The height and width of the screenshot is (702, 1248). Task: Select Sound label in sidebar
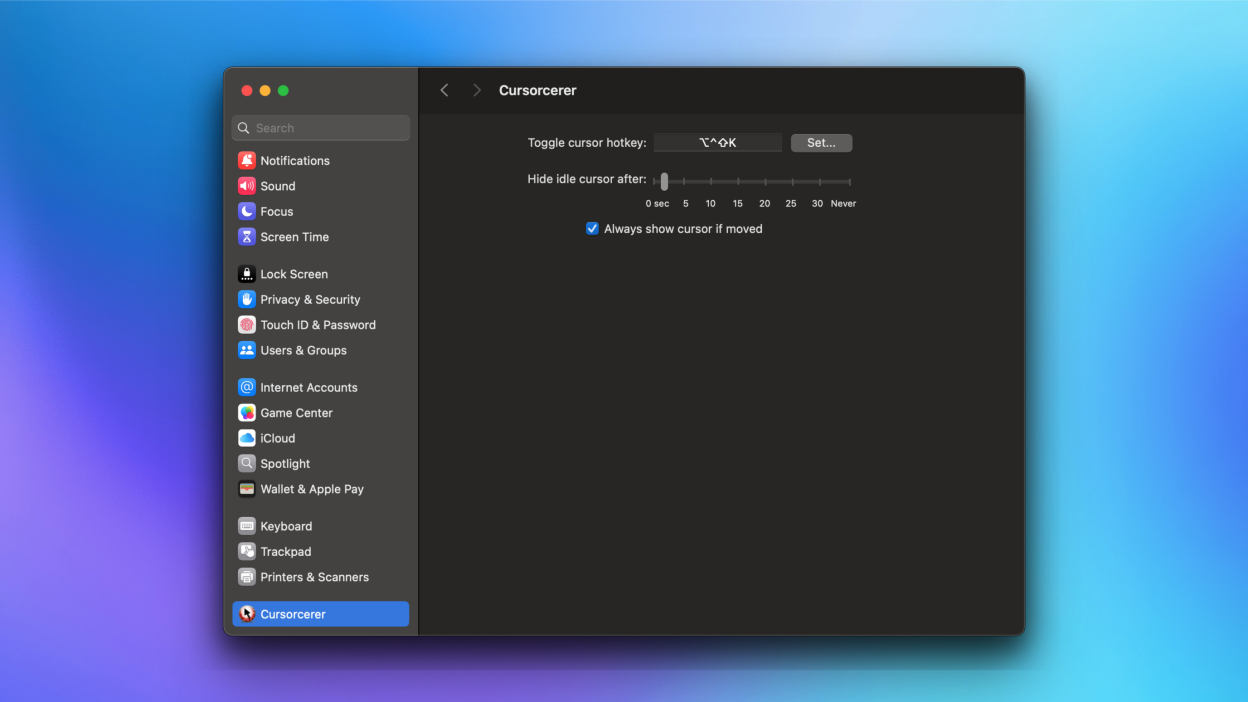278,186
